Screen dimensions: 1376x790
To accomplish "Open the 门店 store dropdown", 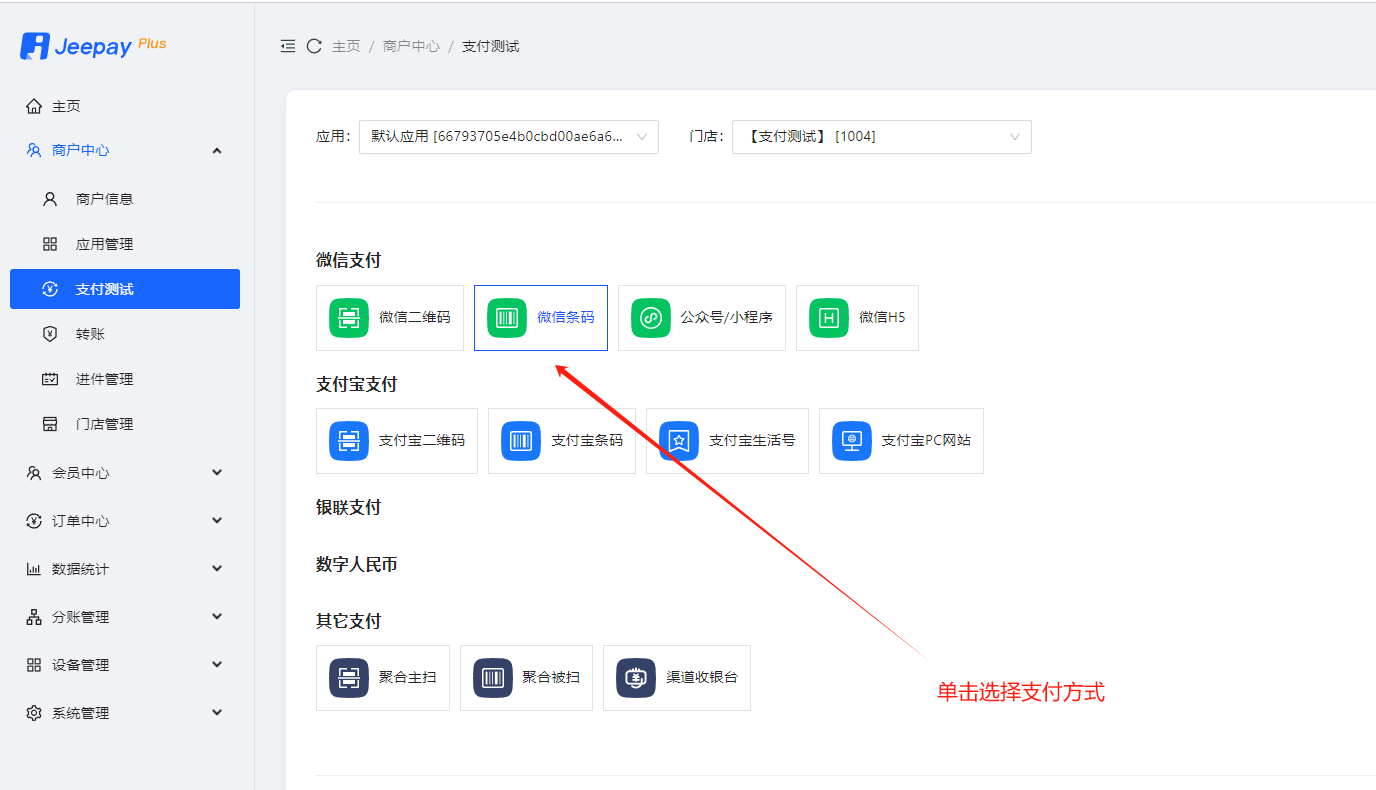I will (881, 137).
